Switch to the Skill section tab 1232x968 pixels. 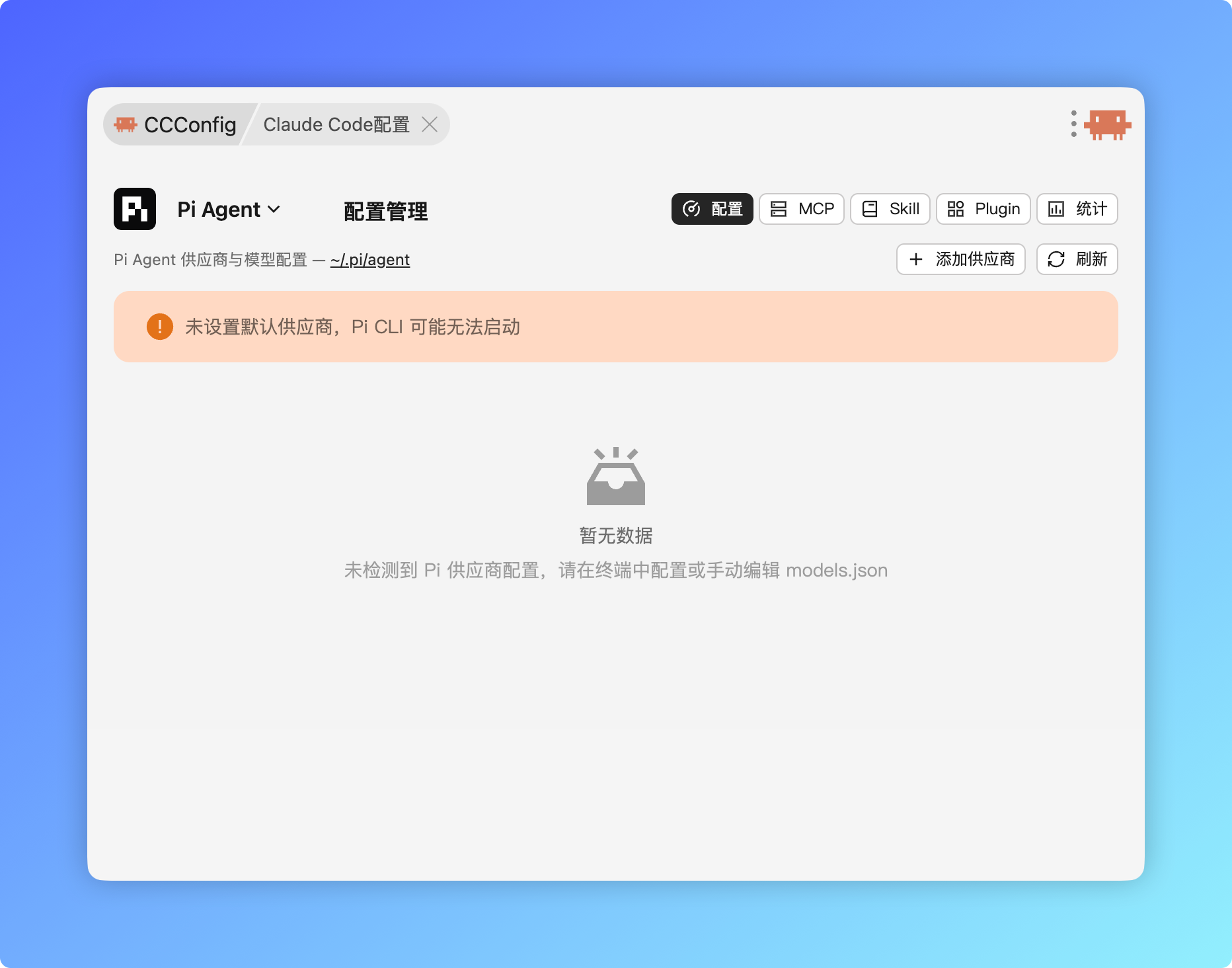point(890,209)
